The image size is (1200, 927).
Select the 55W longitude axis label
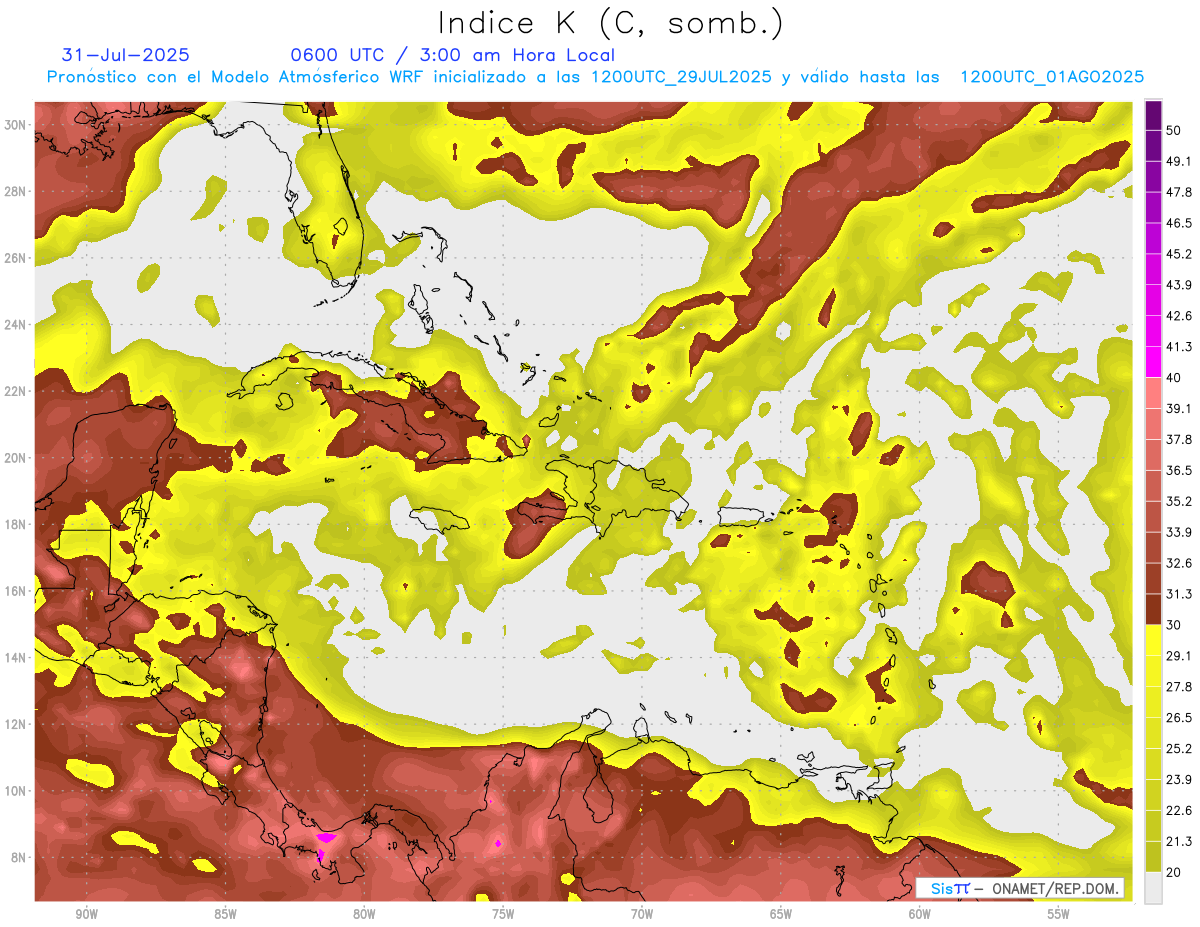[x=1059, y=914]
